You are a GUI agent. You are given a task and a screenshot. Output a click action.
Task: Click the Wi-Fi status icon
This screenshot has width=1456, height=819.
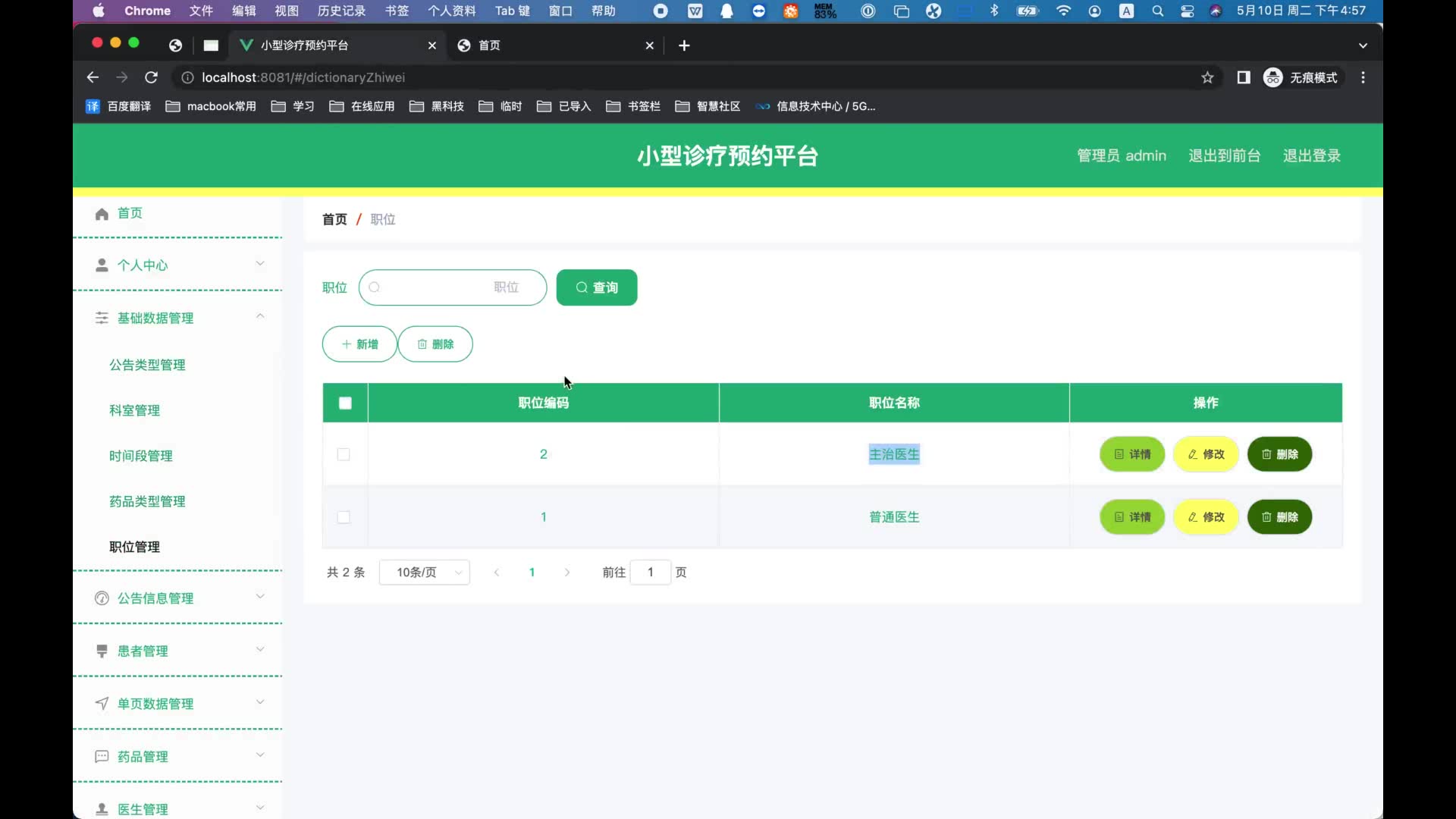[x=1063, y=11]
